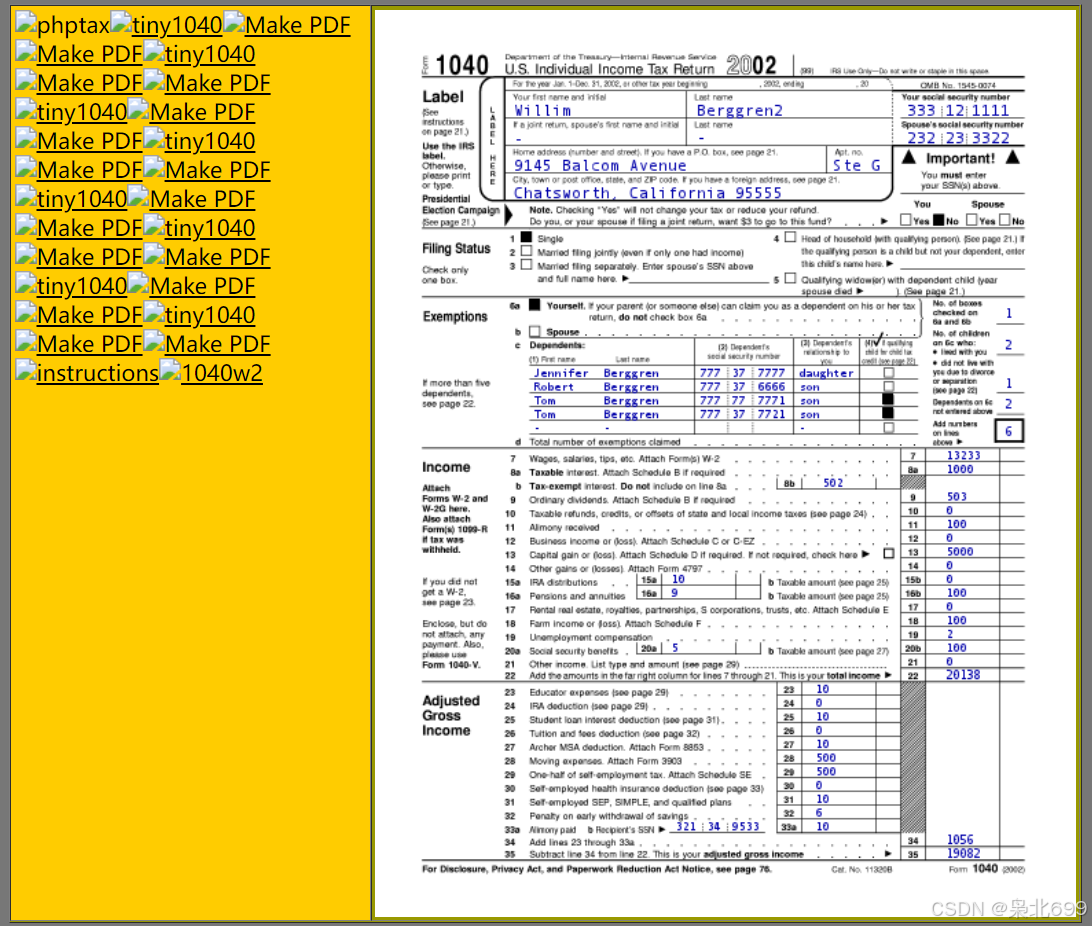Click tax-exempt interest value 502
This screenshot has width=1092, height=926.
[x=833, y=482]
